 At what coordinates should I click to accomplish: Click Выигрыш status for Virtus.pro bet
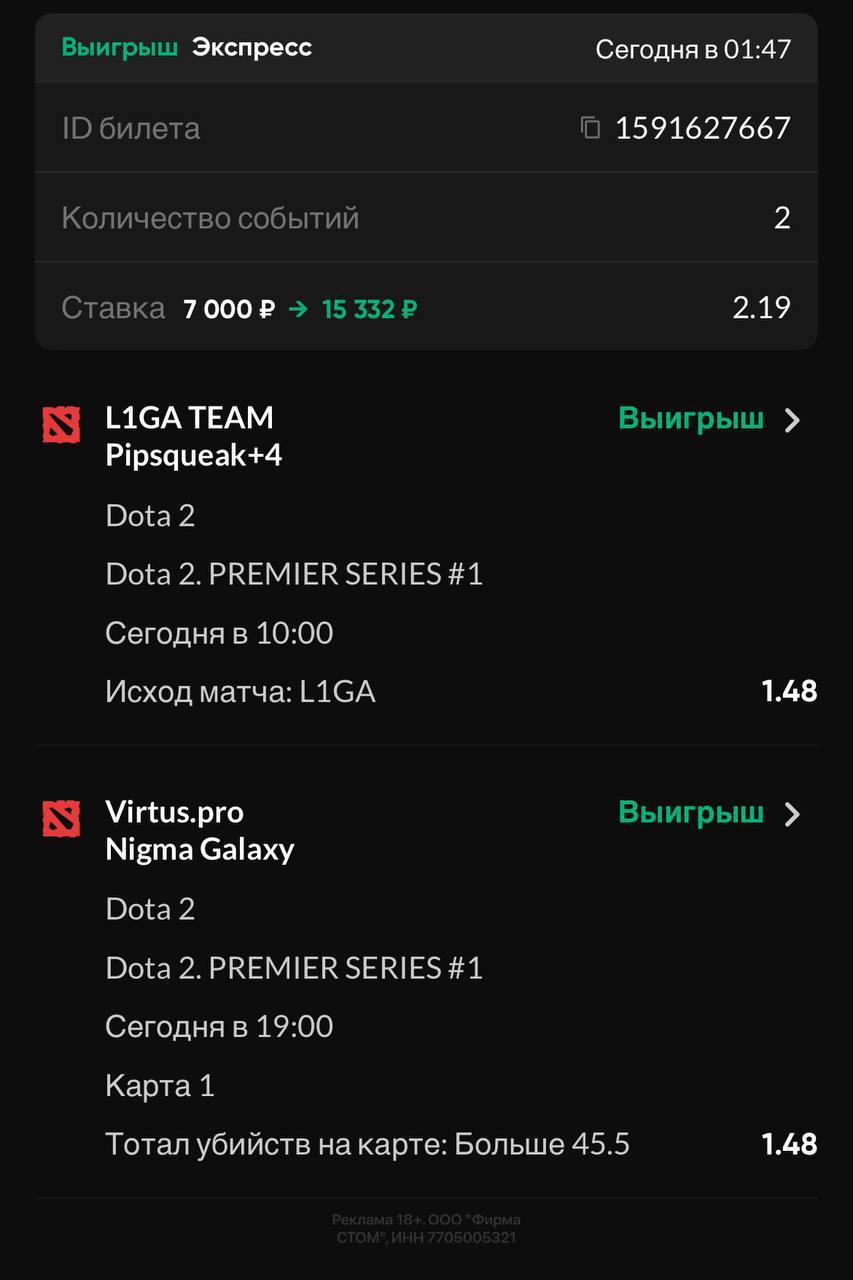(691, 812)
